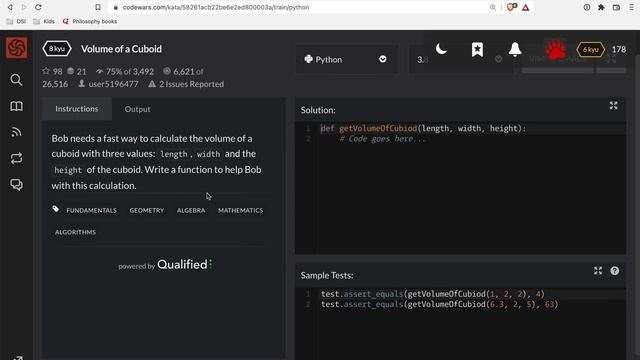This screenshot has height=360, width=640.
Task: Open Philosophy books bookmark
Action: tap(90, 21)
